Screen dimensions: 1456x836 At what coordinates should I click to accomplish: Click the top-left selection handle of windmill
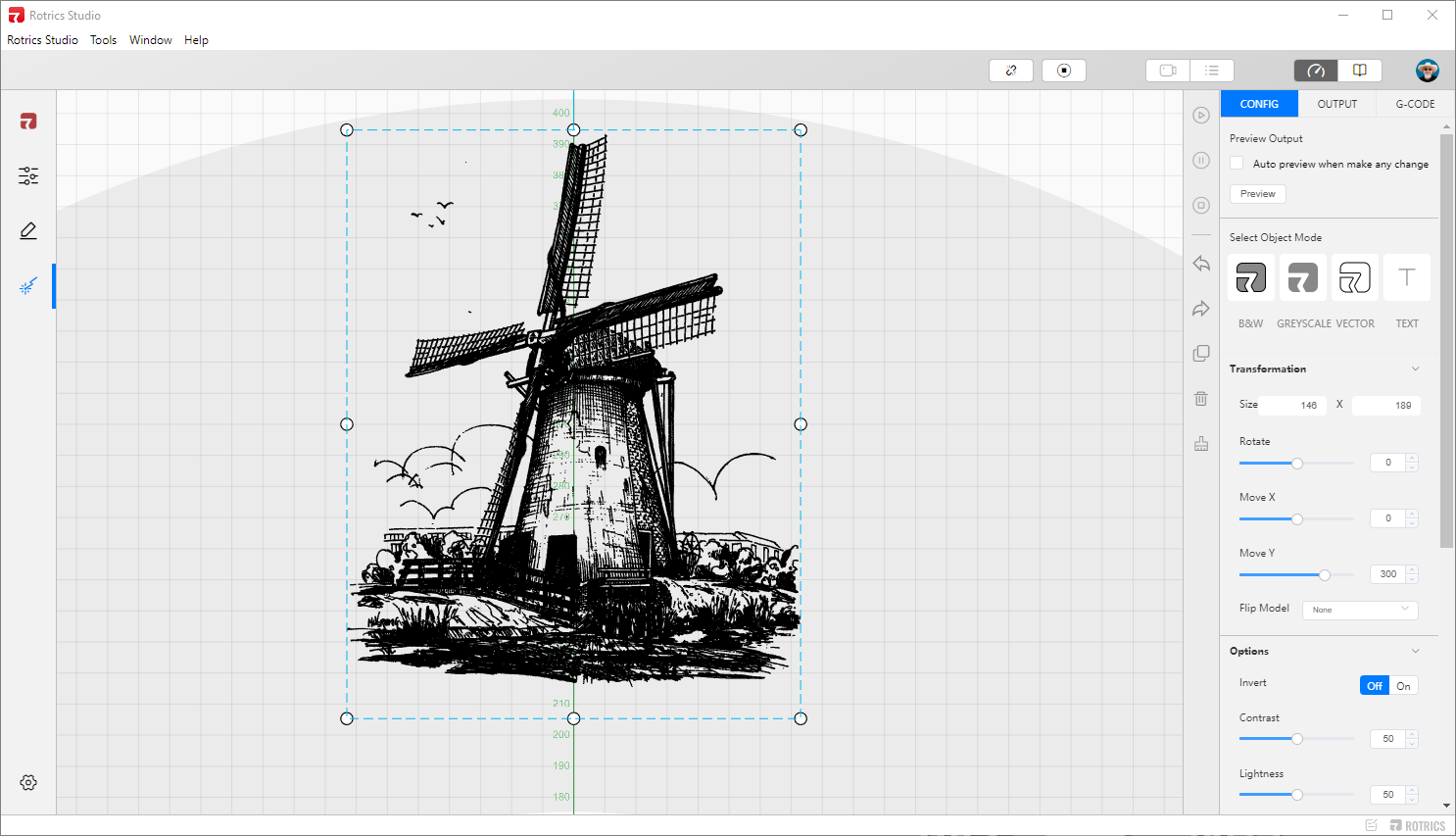pyautogui.click(x=347, y=130)
